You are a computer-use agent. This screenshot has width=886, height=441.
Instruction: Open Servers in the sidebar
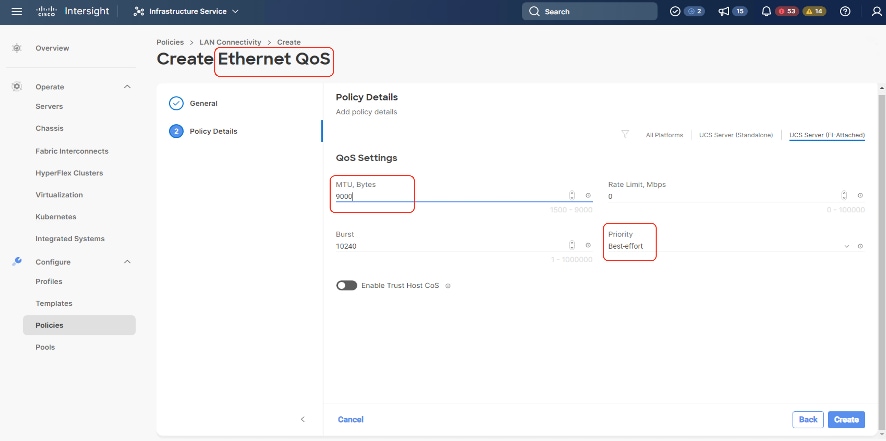click(x=49, y=106)
